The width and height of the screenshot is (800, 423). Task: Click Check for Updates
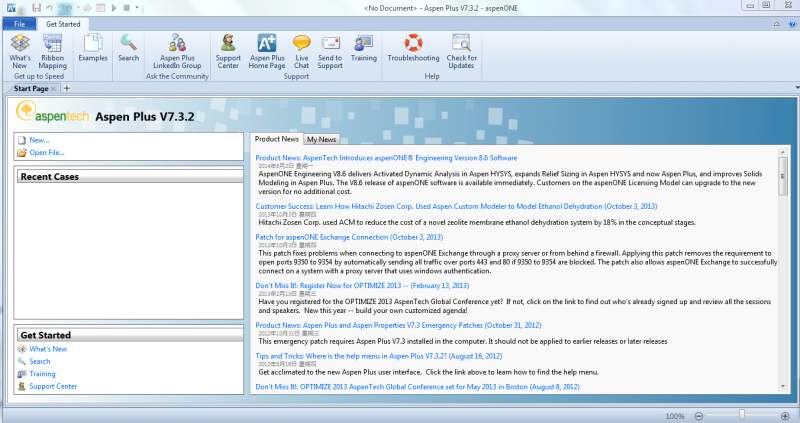click(462, 51)
